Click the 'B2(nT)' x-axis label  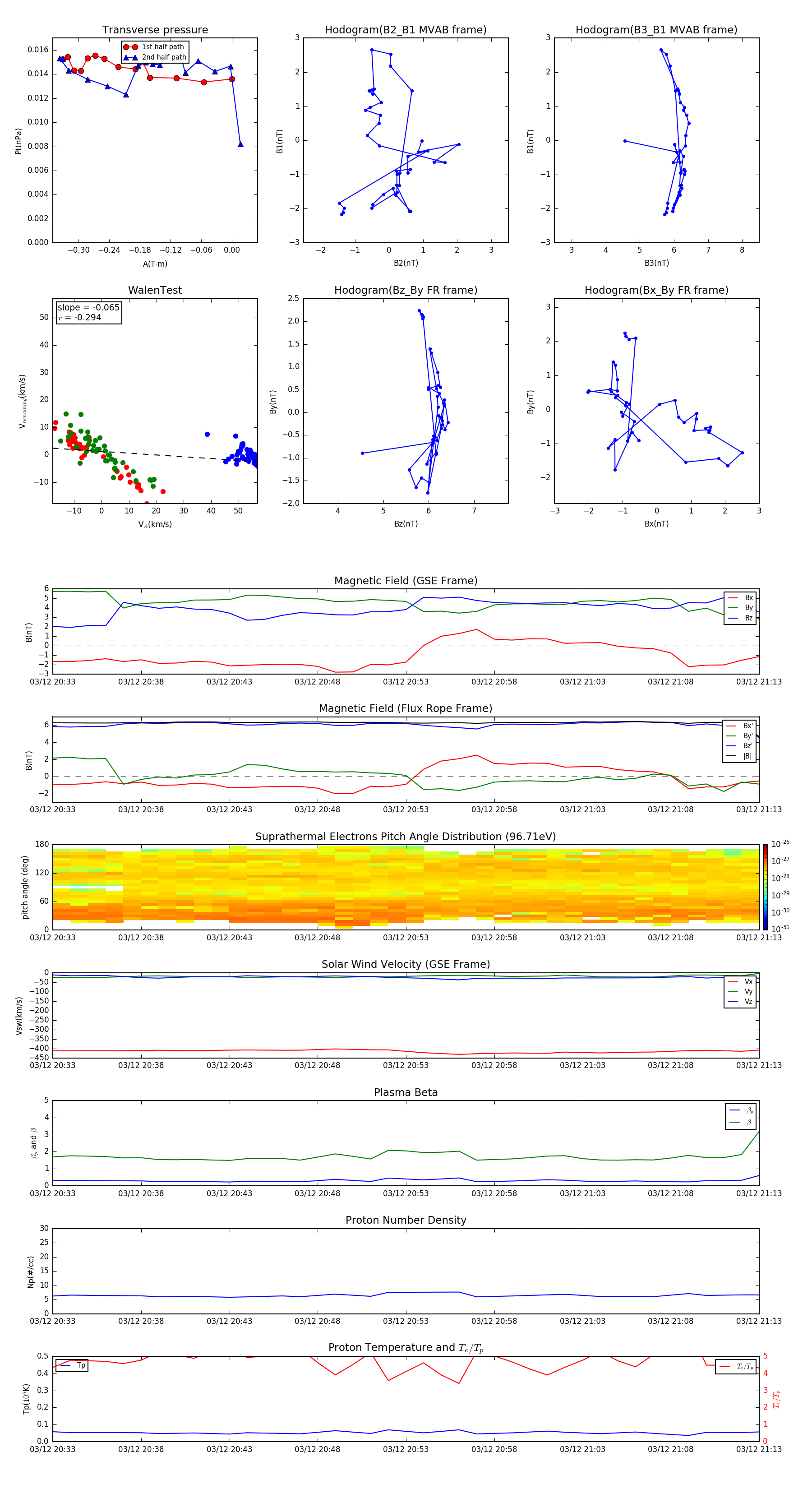pos(406,263)
